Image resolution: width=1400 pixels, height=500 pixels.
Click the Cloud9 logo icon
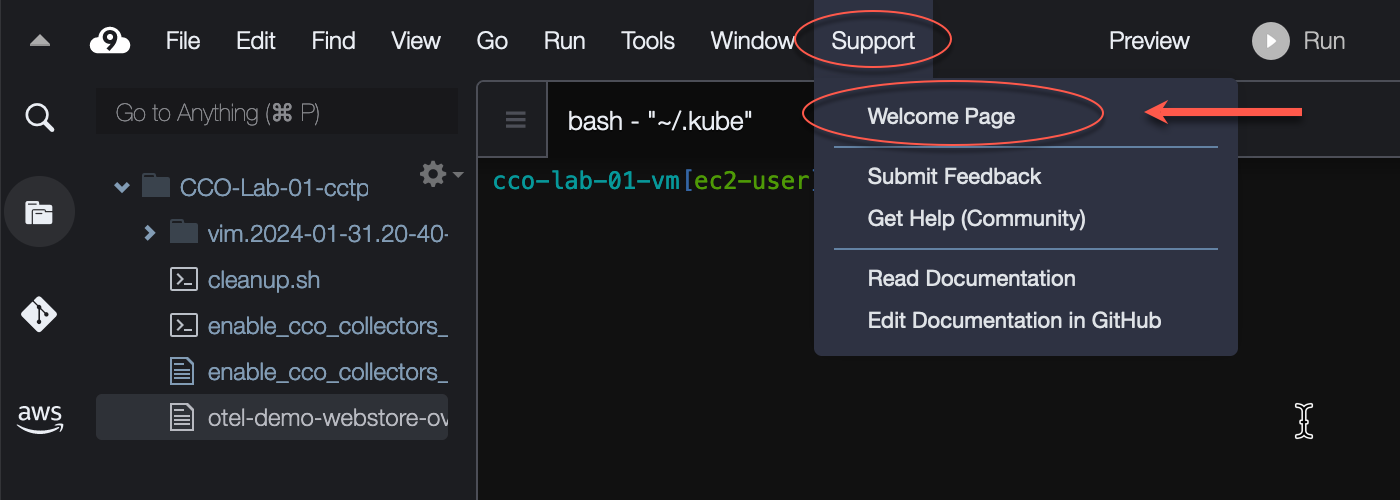pyautogui.click(x=110, y=41)
